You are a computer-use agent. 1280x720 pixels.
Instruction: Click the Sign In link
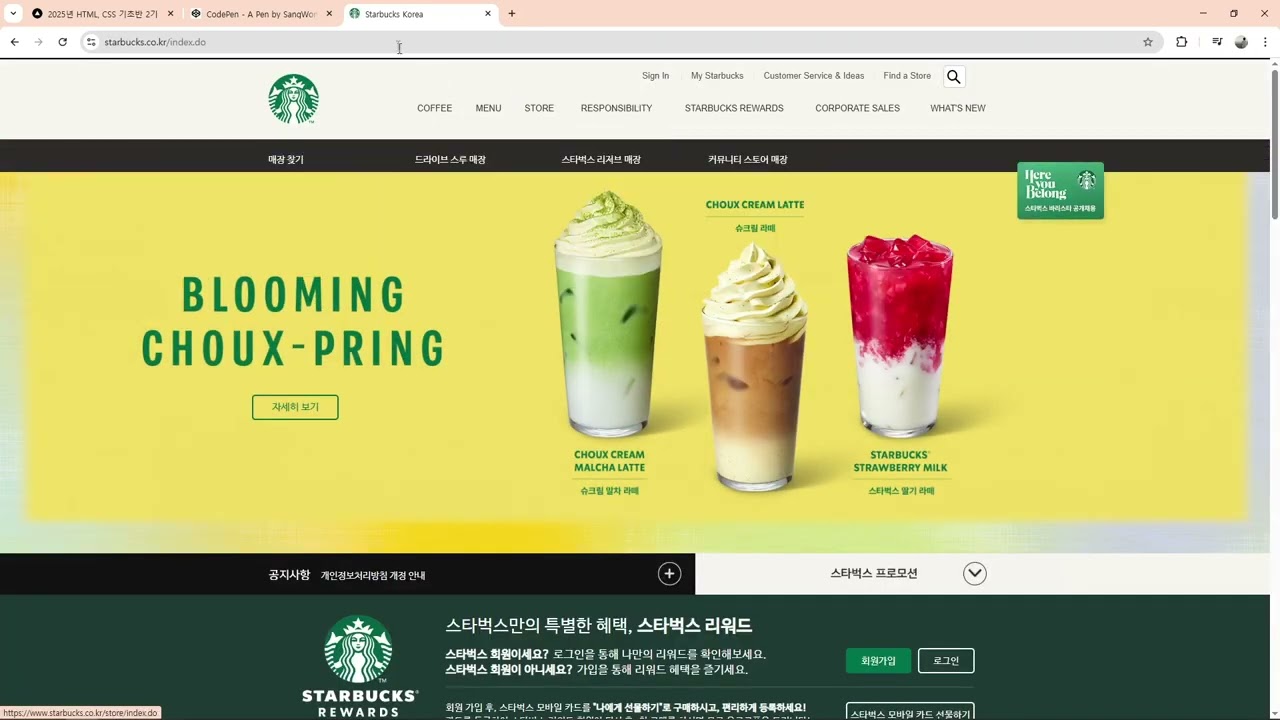coord(655,76)
